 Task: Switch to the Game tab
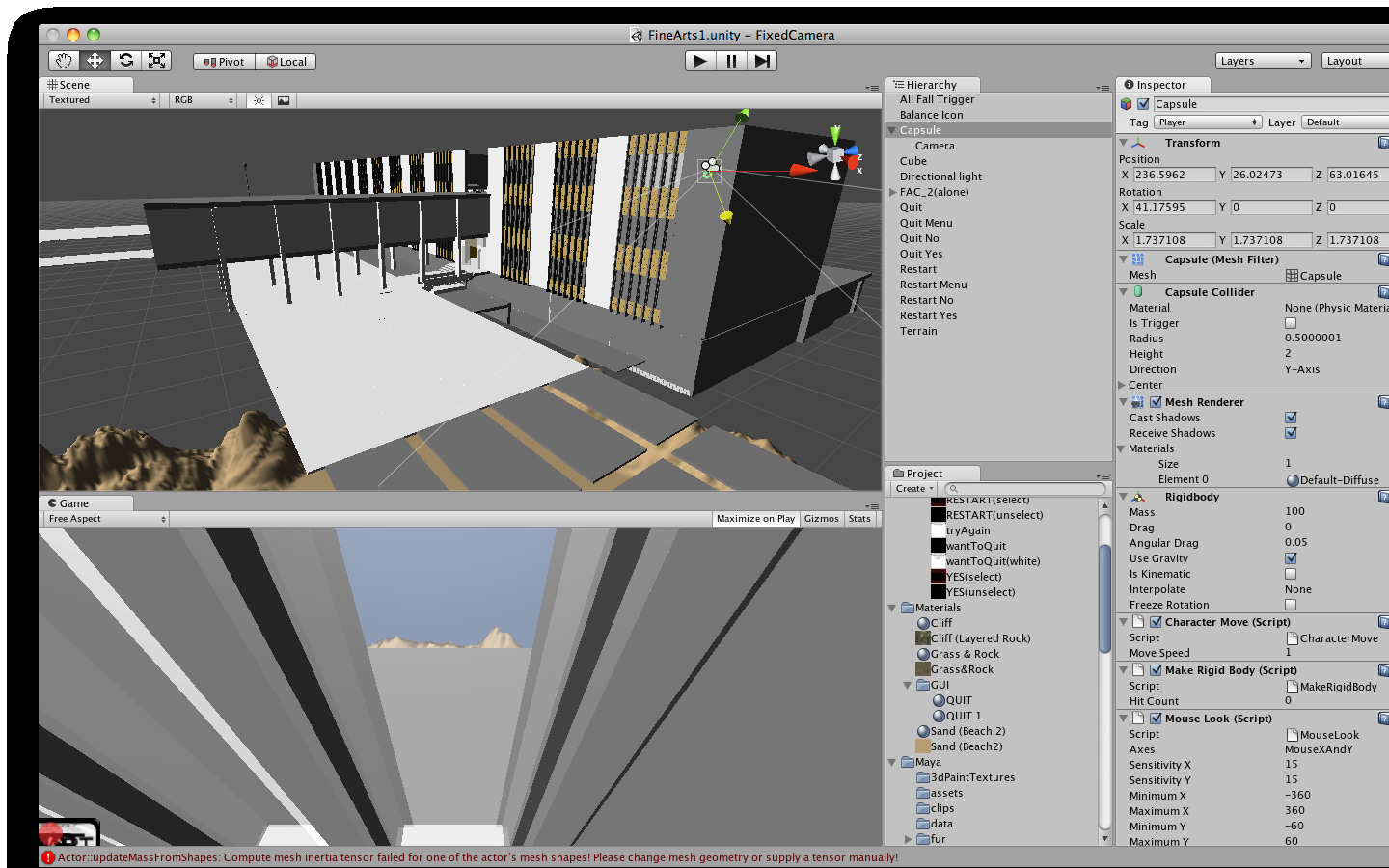(x=72, y=503)
